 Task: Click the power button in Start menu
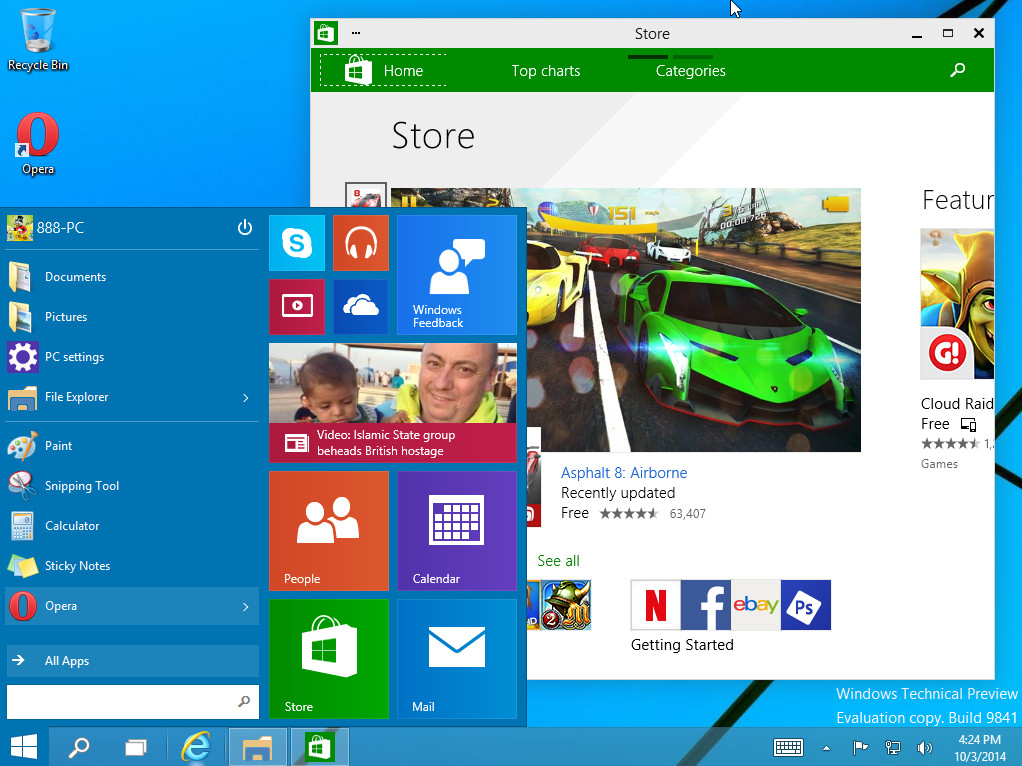pos(244,228)
